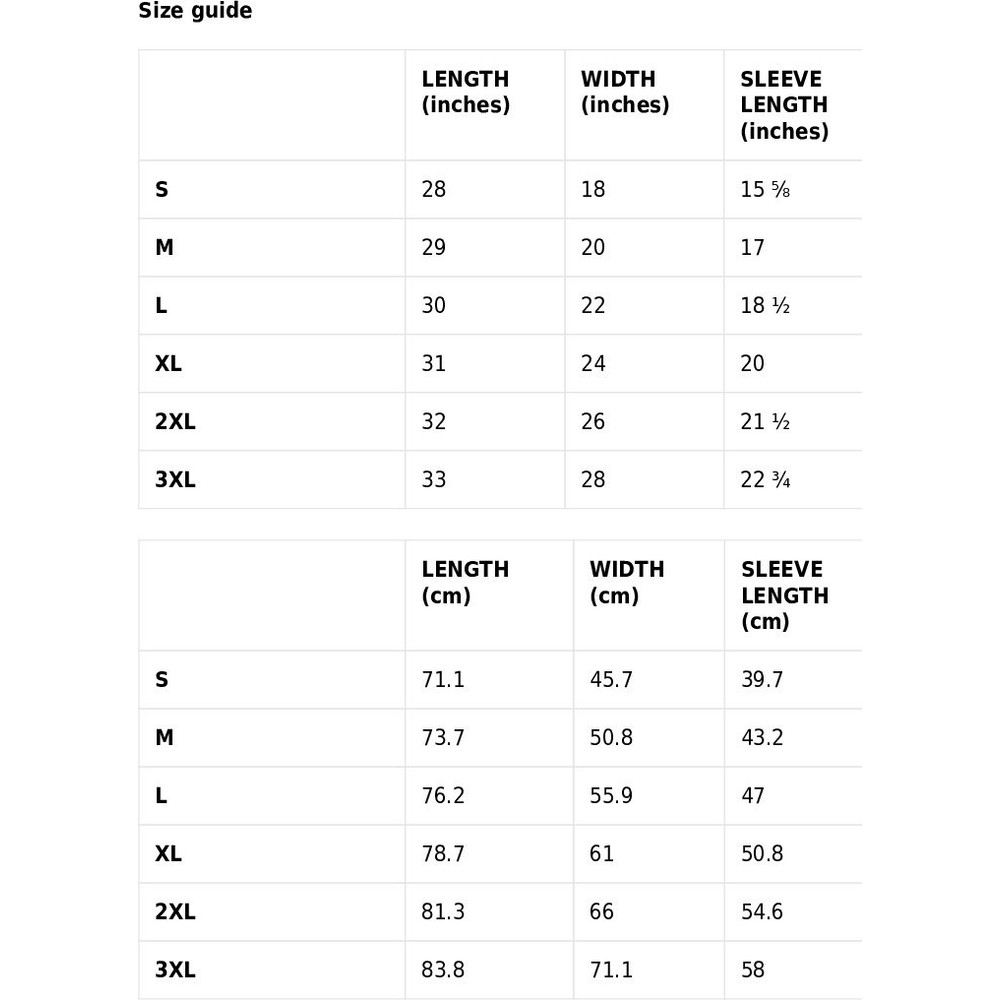The image size is (1000, 1000).
Task: Click the WIDTH (cm) column header
Action: pyautogui.click(x=627, y=582)
